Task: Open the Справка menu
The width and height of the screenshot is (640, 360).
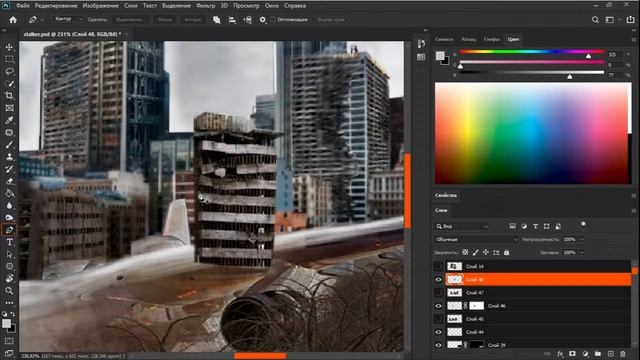Action: click(x=295, y=6)
